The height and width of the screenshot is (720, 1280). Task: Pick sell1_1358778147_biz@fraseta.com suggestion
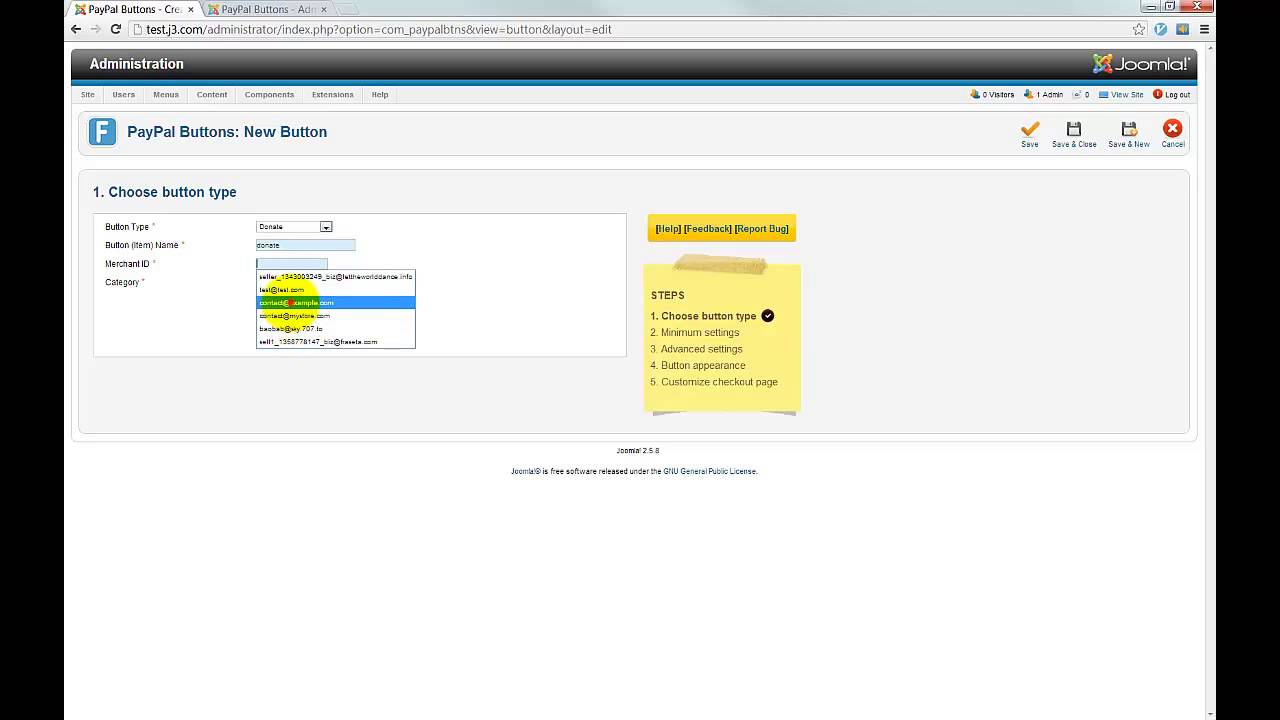coord(335,342)
